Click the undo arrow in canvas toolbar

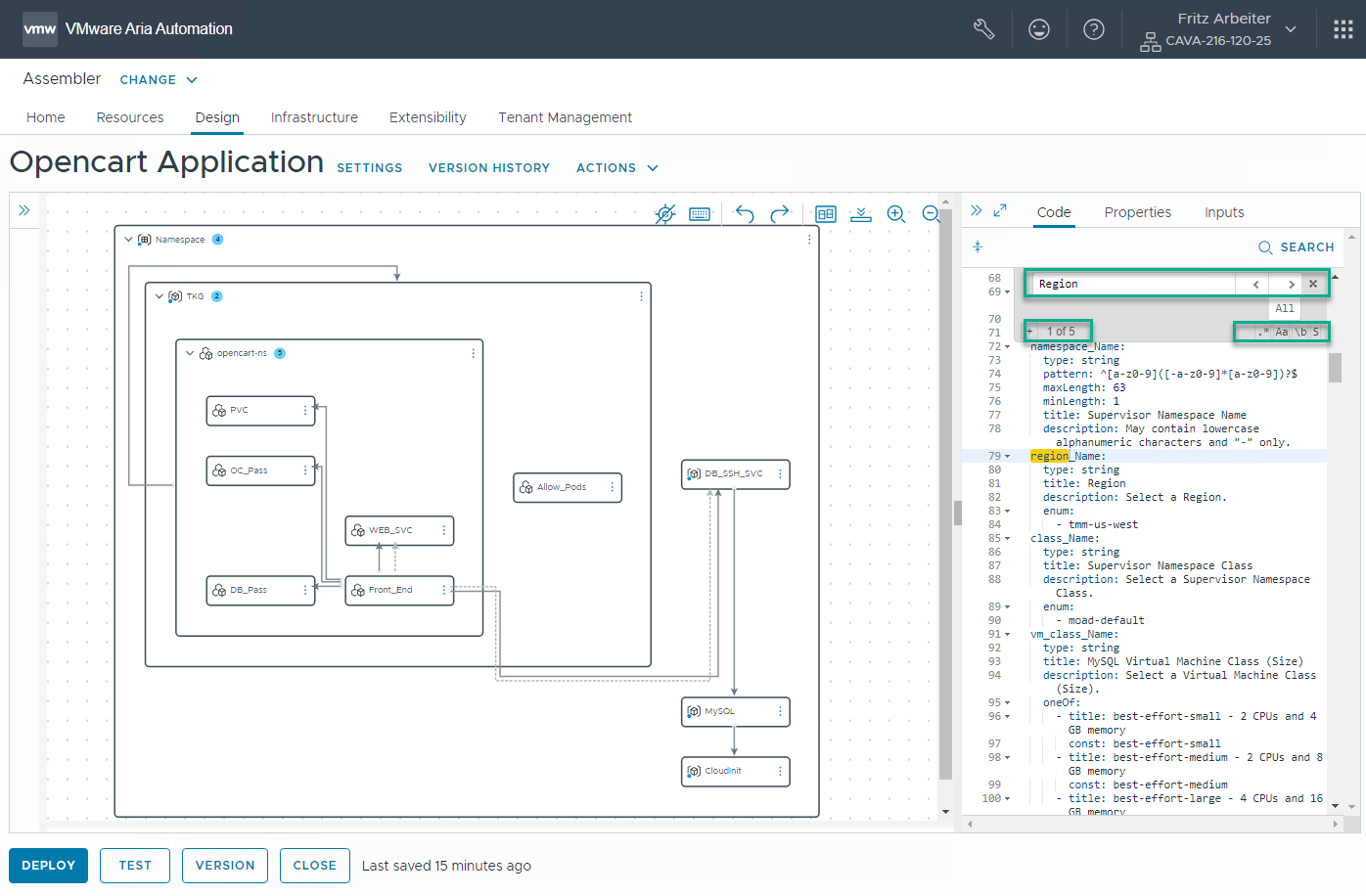(x=745, y=214)
